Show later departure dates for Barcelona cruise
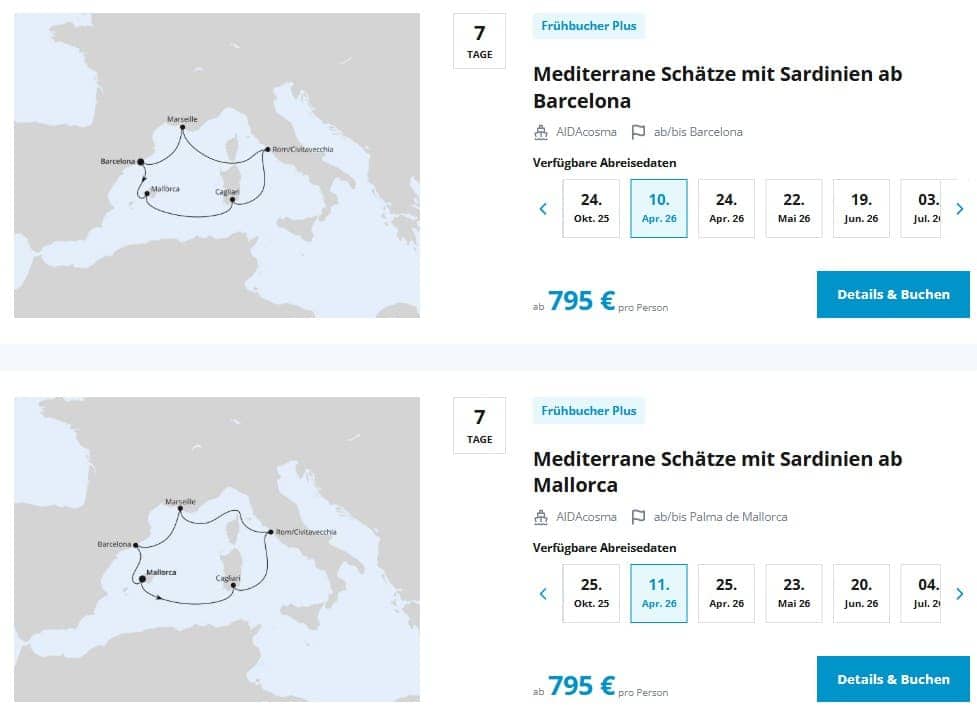 click(960, 209)
